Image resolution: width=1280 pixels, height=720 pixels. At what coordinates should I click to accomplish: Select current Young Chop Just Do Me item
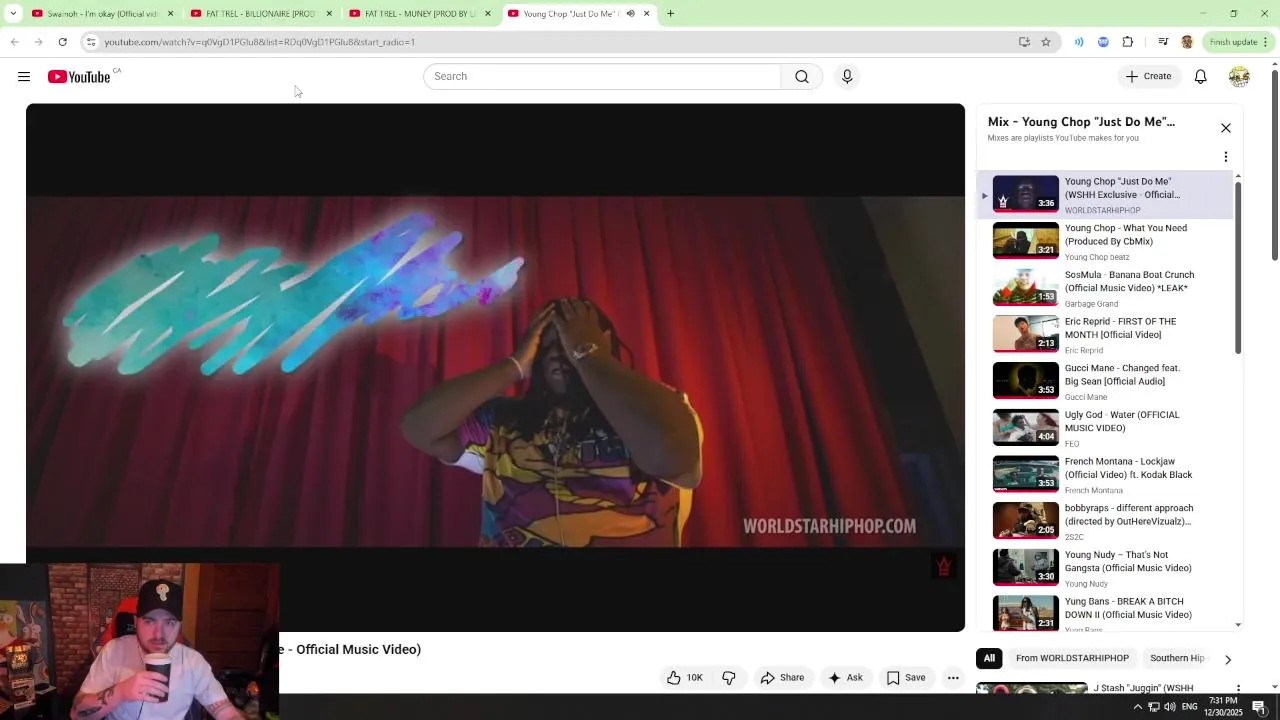click(x=1105, y=194)
